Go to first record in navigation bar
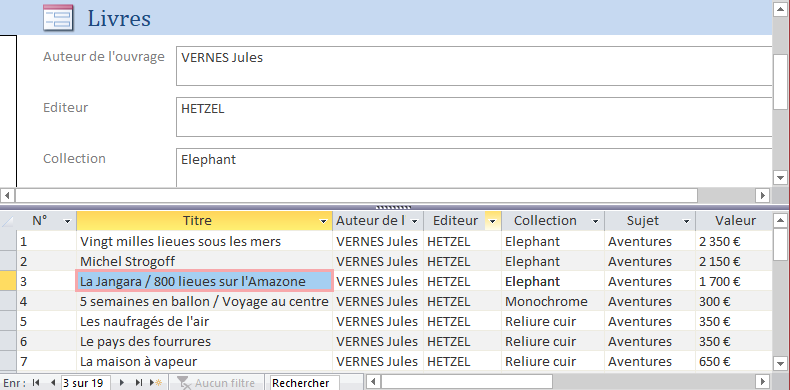Screen dimensions: 790x390 [x=35, y=383]
